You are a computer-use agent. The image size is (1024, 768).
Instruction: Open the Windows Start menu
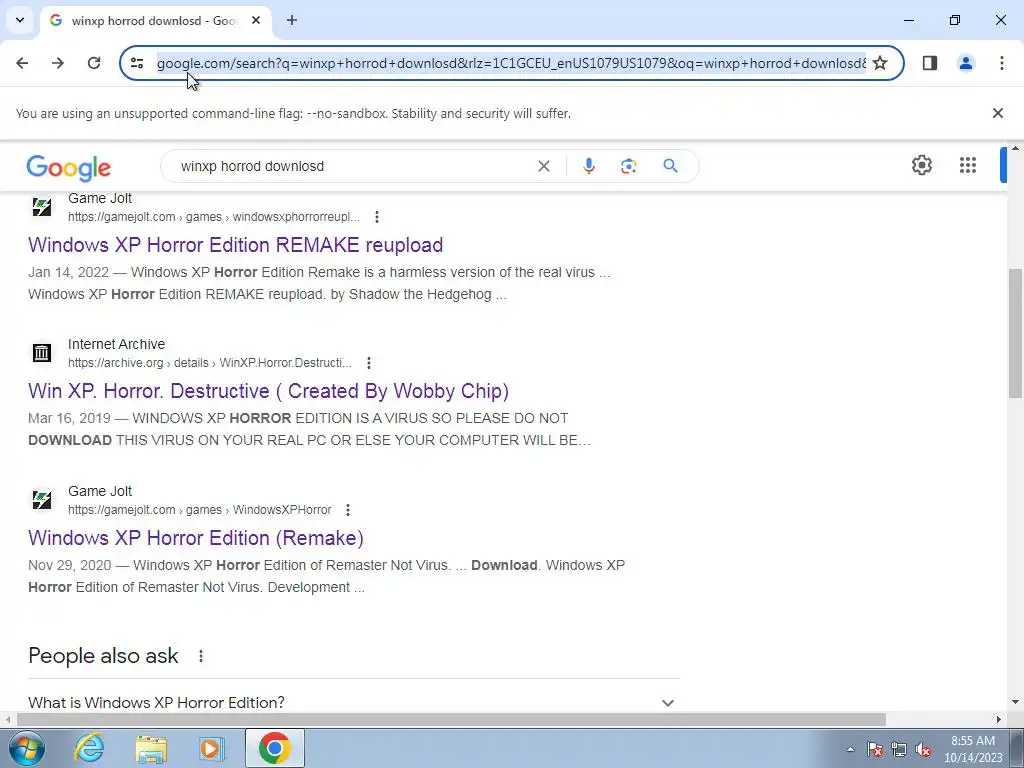[26, 748]
